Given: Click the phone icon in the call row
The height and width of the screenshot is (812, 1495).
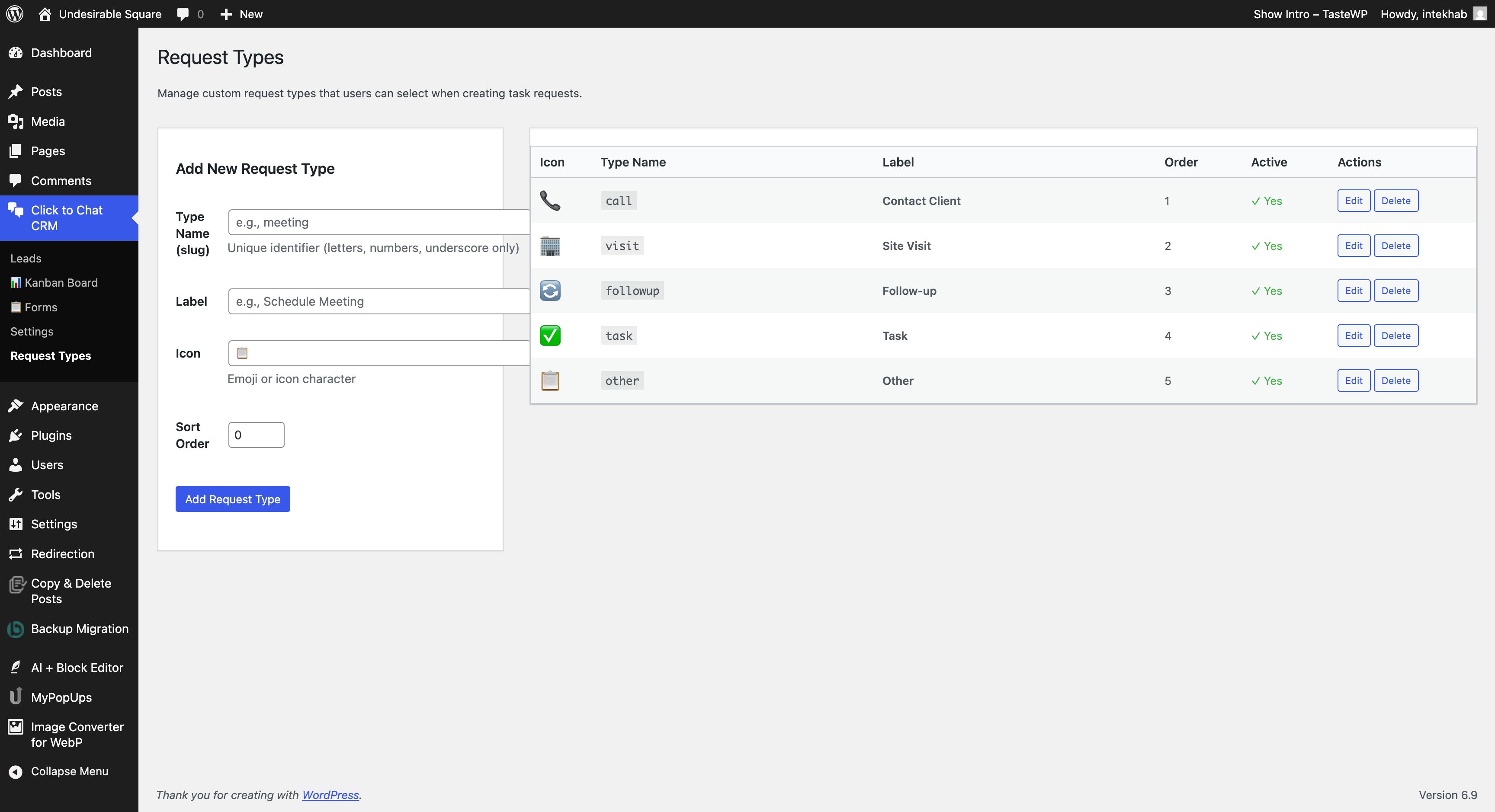Looking at the screenshot, I should click(550, 201).
